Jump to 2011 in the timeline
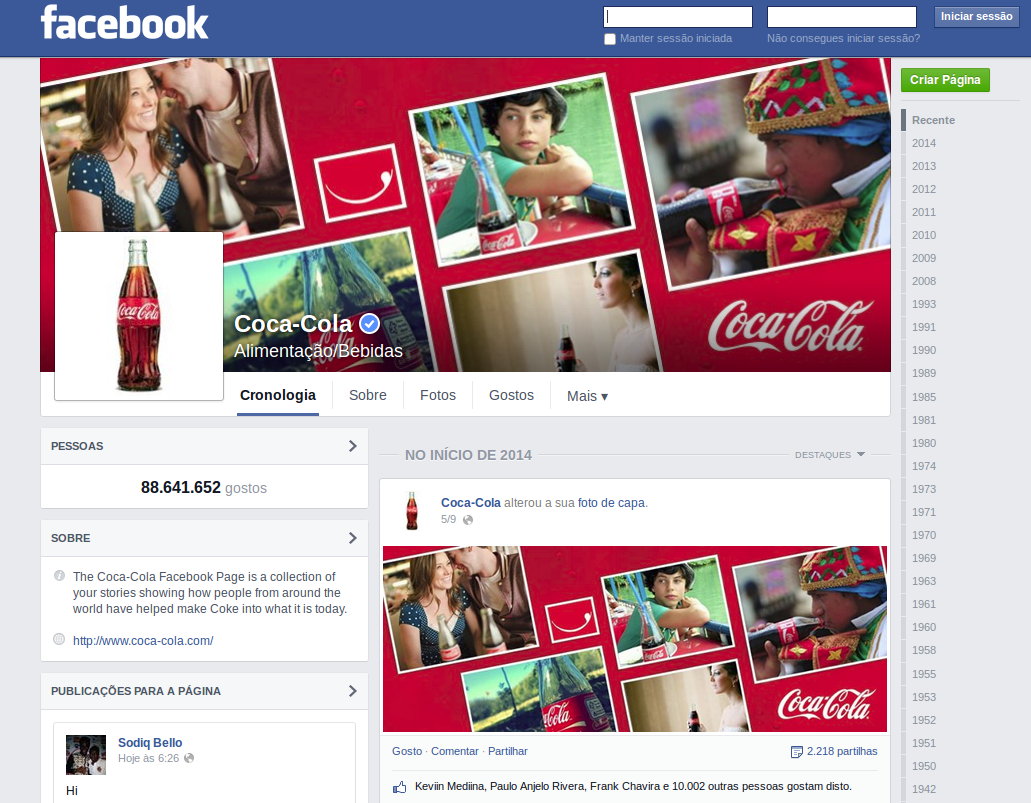1031x803 pixels. [x=924, y=212]
